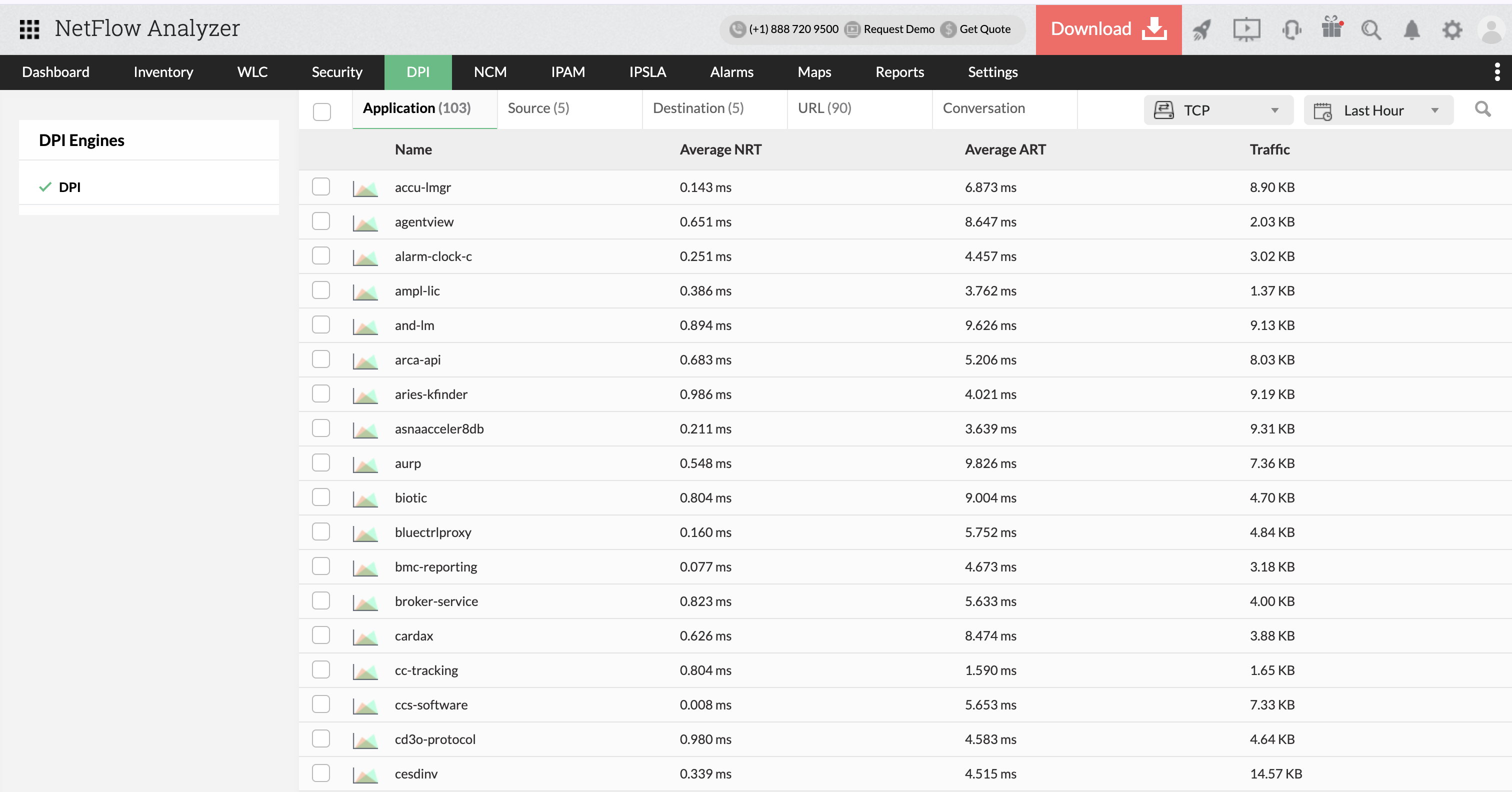1512x792 pixels.
Task: Open the notifications bell icon
Action: point(1411,29)
